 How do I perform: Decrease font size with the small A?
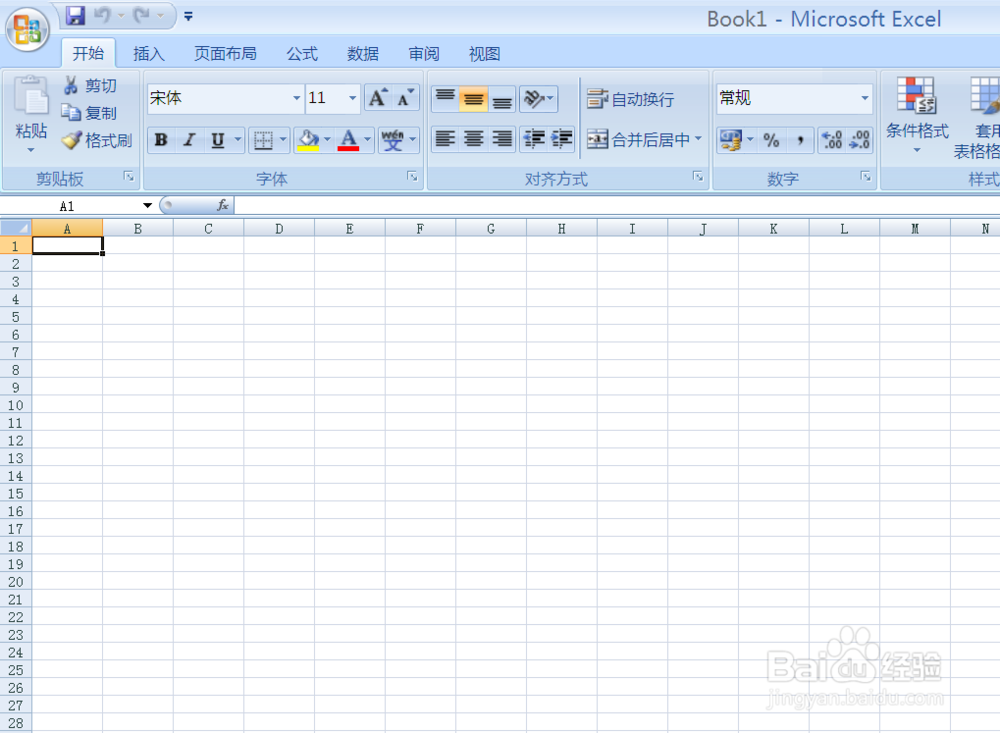point(405,98)
